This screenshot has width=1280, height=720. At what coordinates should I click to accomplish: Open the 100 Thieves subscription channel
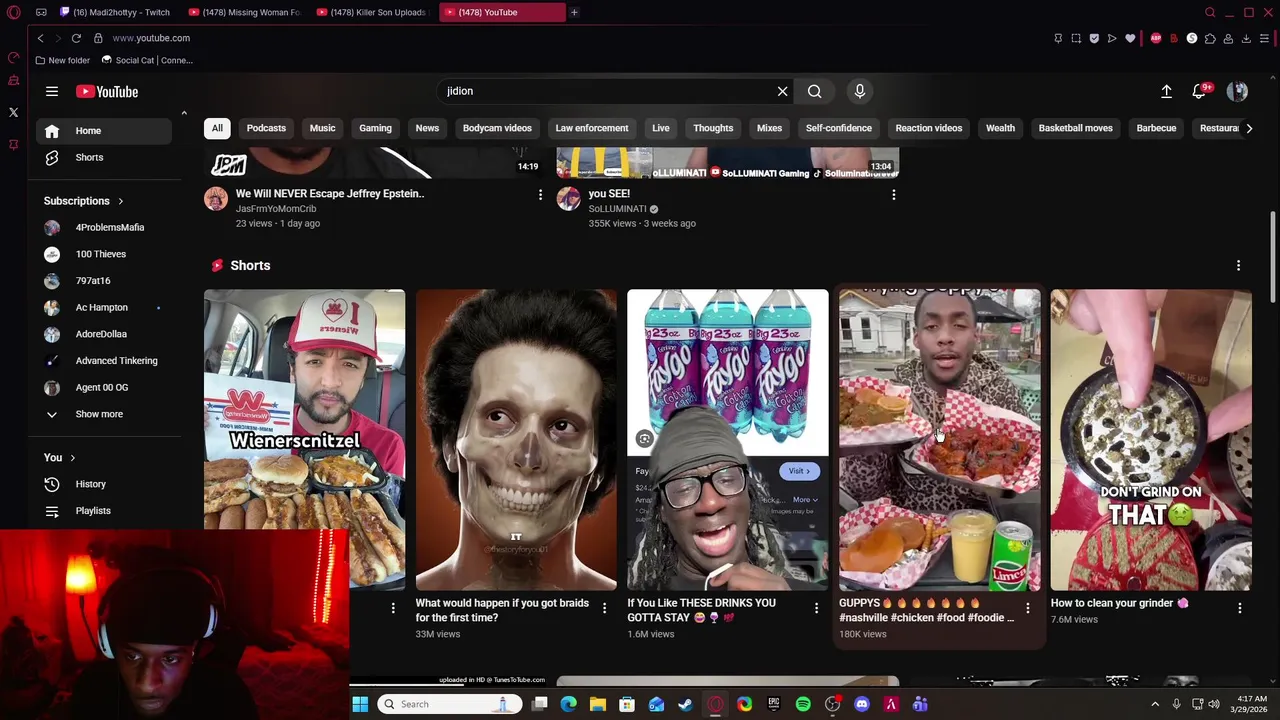pyautogui.click(x=103, y=254)
